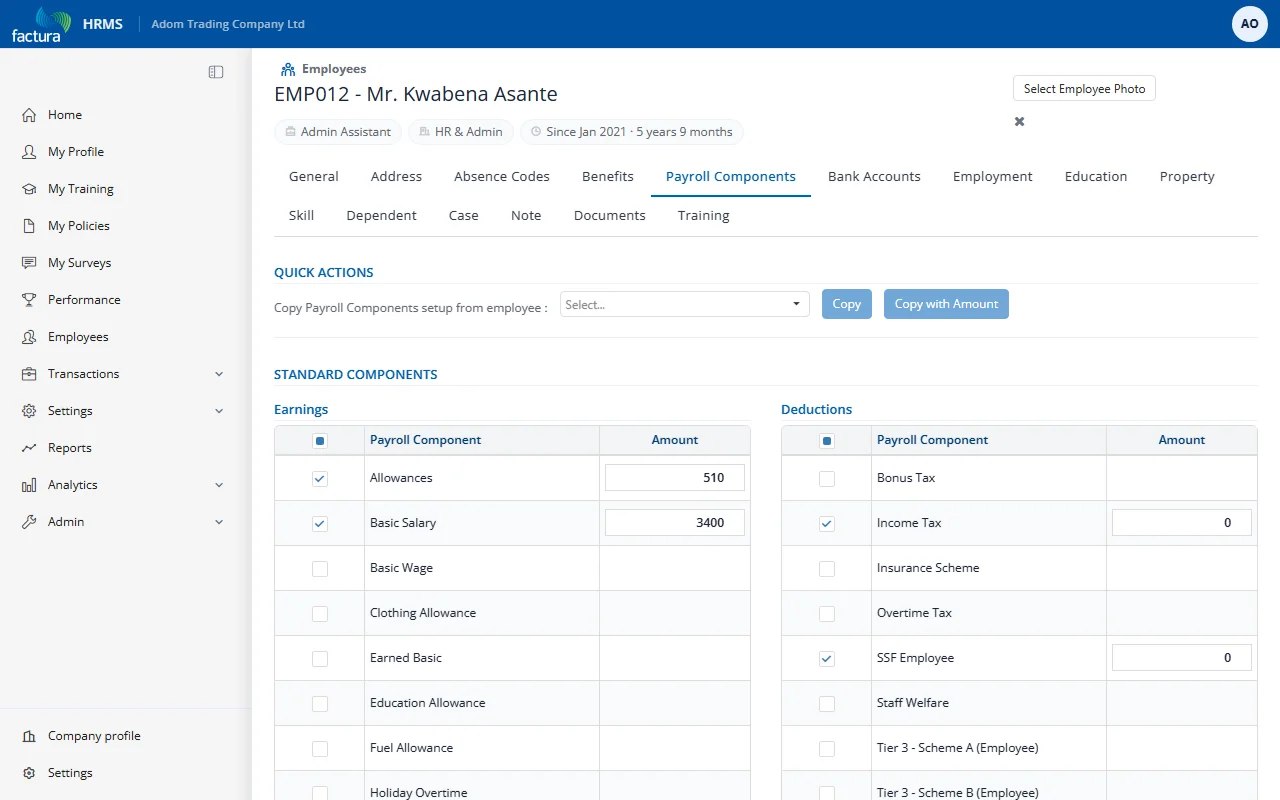Click the Factura logo
The image size is (1280, 800).
(x=41, y=24)
